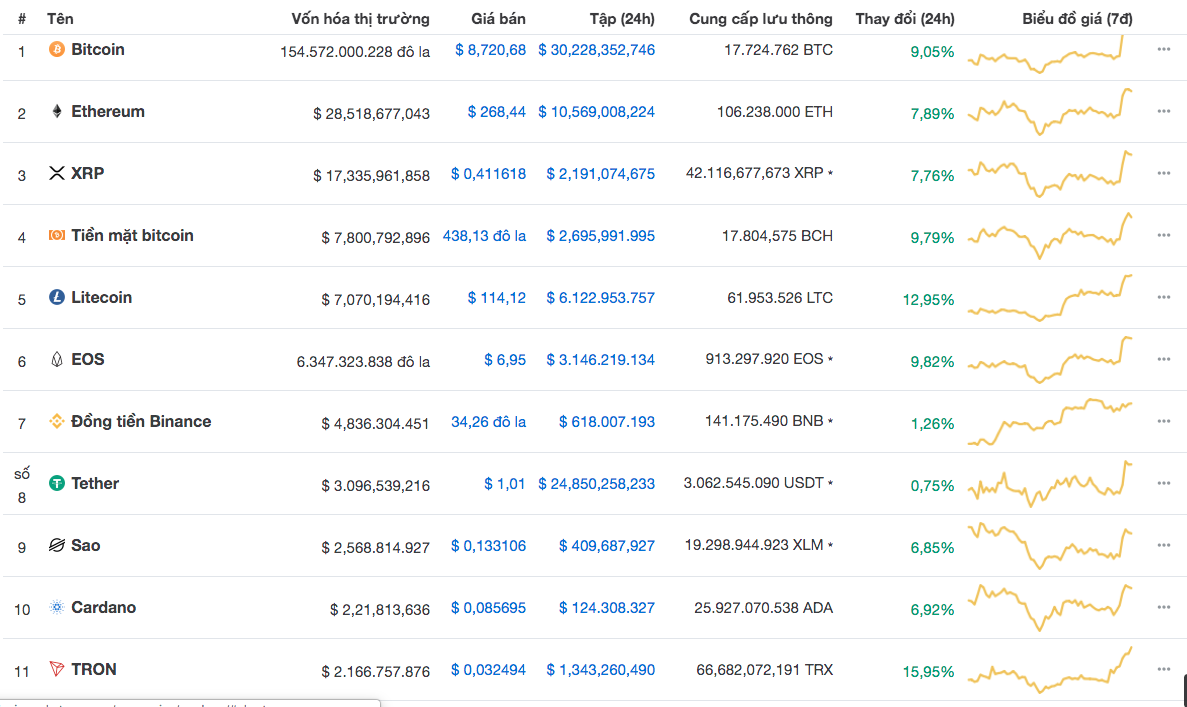
Task: Open the Đồng tiền Binance name link
Action: pos(141,421)
